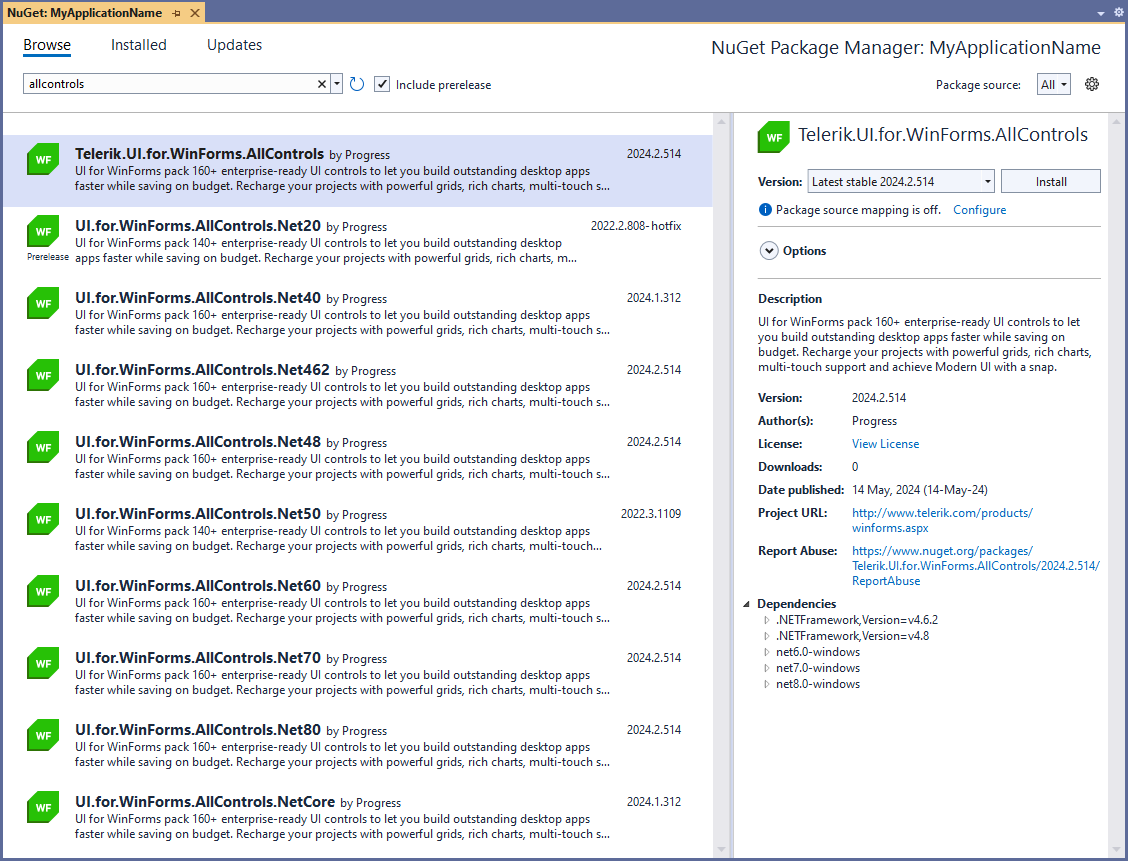Click the 2022.3.1109 version text
Viewport: 1128px width, 861px height.
point(651,514)
